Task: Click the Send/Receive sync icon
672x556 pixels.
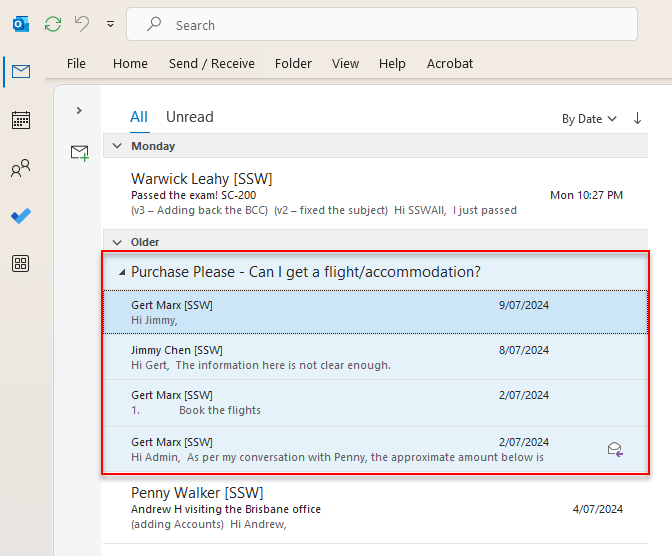Action: (x=53, y=24)
